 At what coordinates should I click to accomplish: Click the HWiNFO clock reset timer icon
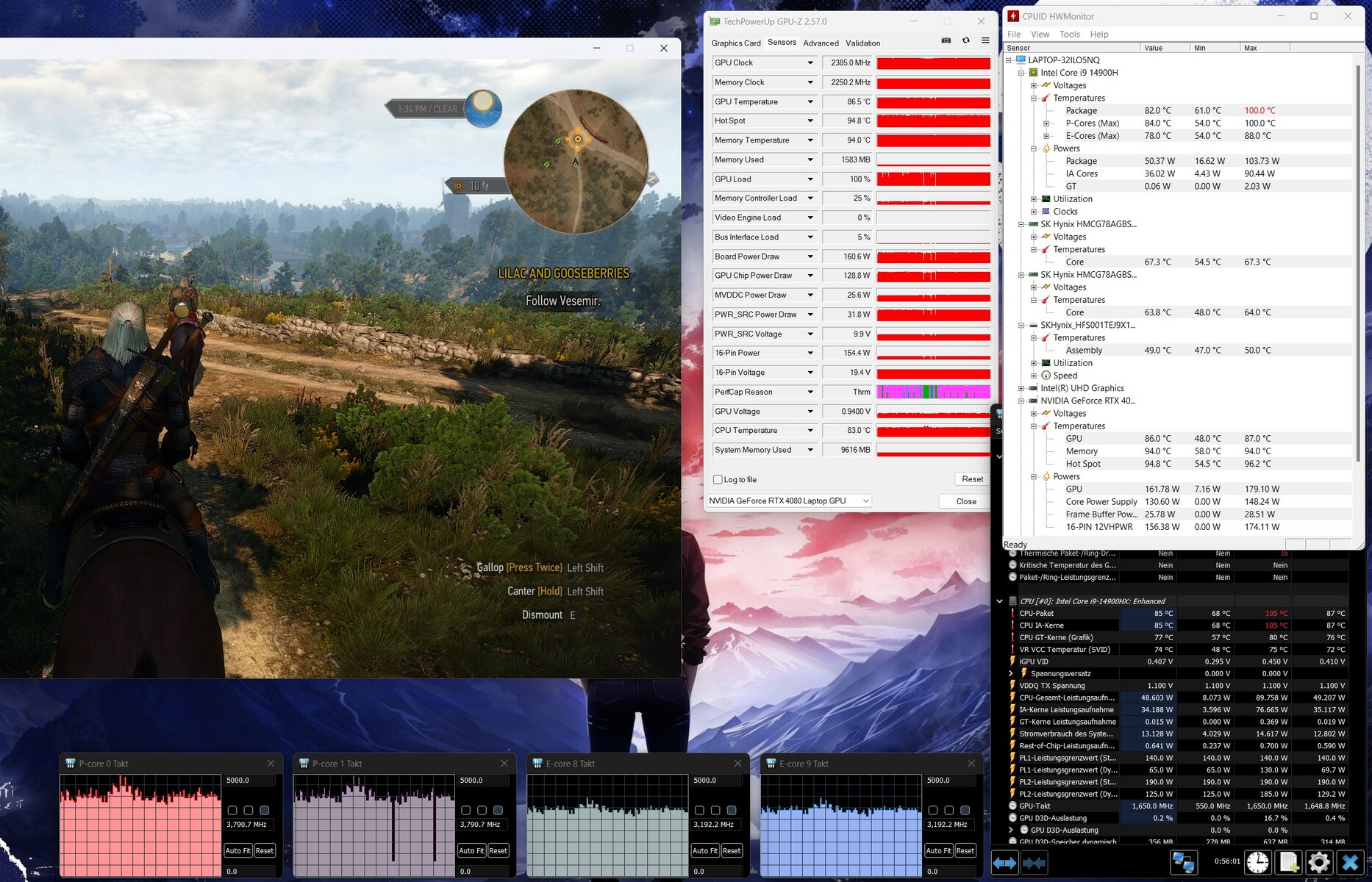[1257, 862]
